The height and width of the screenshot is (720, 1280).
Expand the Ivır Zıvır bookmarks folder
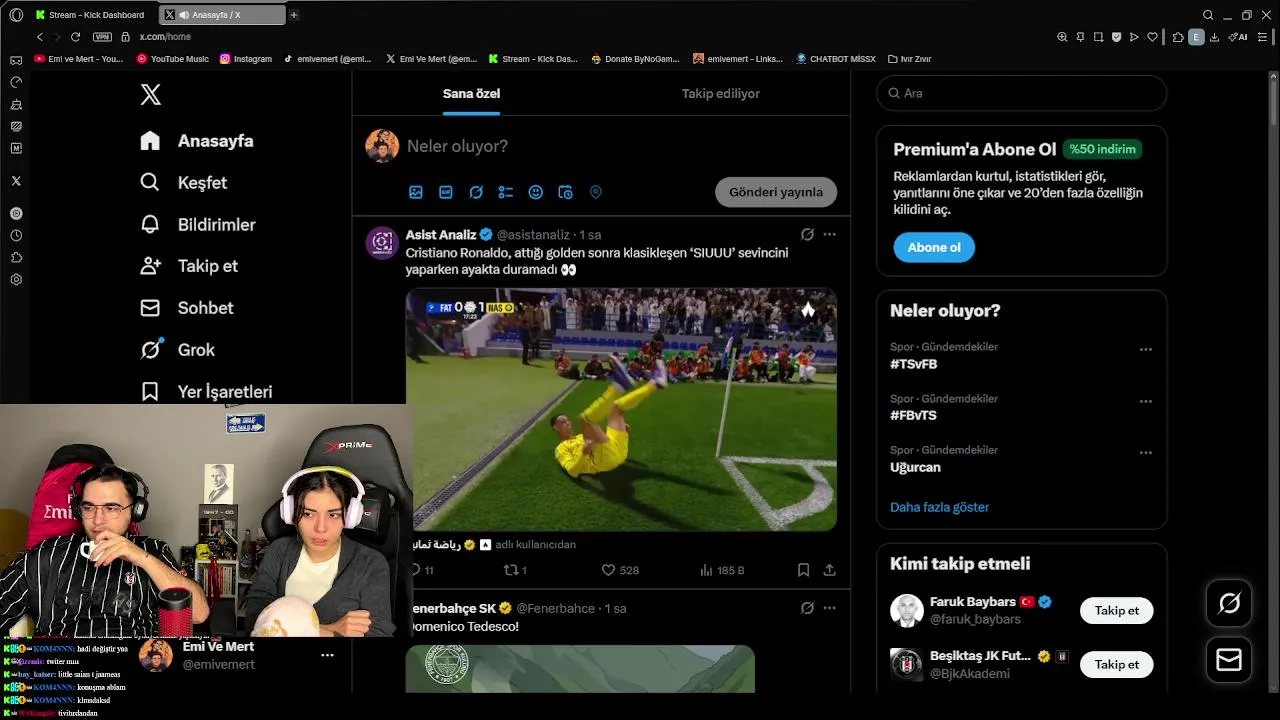point(909,59)
